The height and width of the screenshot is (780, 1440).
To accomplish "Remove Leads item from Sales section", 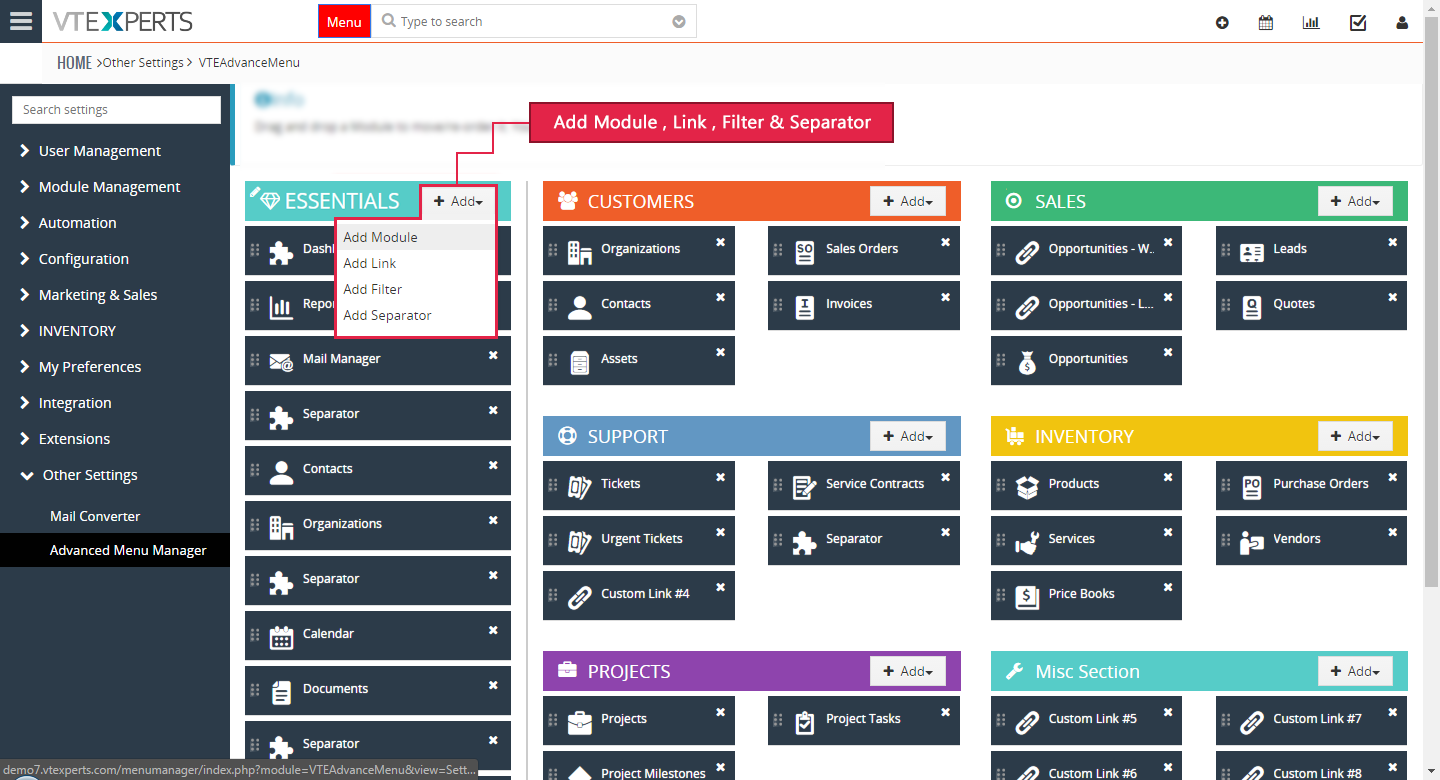I will (1392, 242).
